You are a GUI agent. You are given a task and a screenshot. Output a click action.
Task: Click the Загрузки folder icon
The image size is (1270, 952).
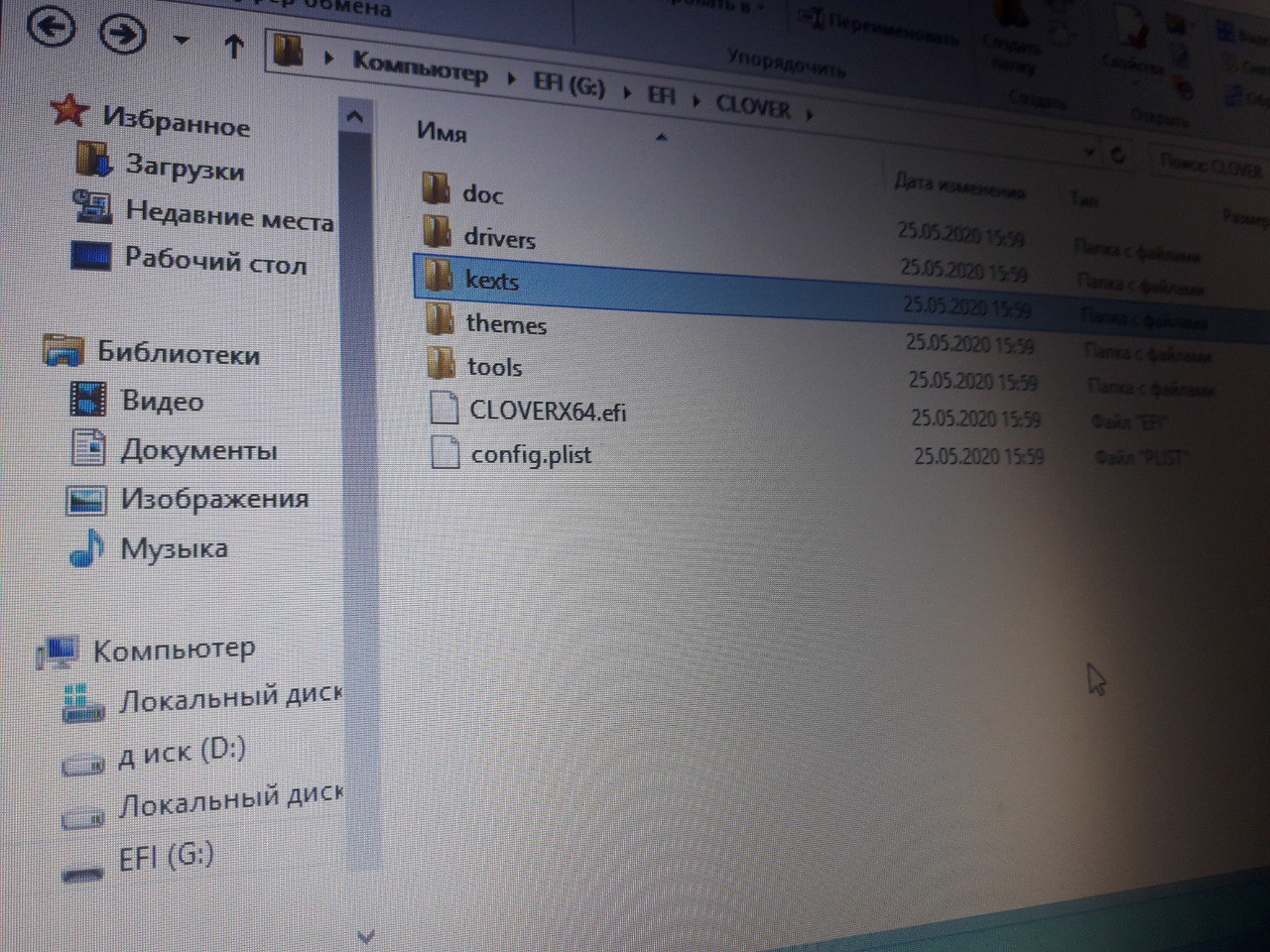92,159
